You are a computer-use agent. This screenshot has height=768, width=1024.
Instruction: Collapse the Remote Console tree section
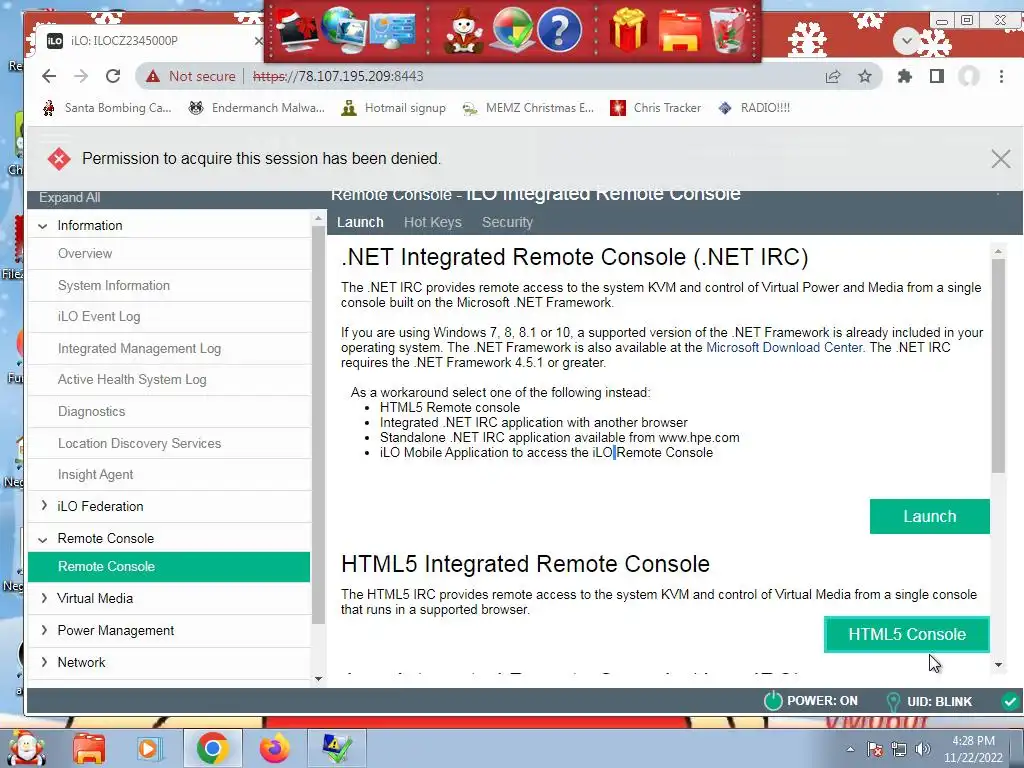click(x=43, y=539)
